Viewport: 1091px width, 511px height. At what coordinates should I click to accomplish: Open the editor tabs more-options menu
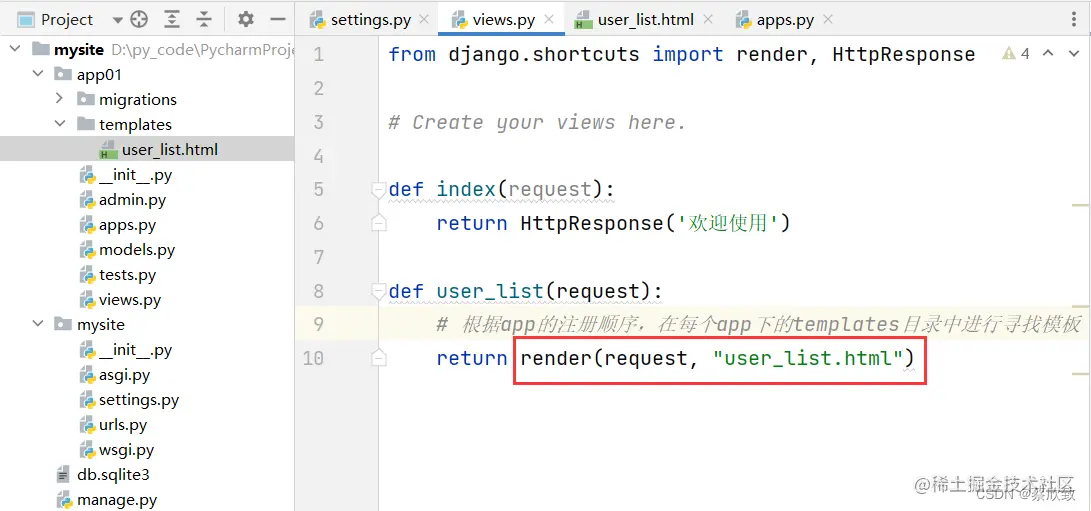(x=1076, y=19)
